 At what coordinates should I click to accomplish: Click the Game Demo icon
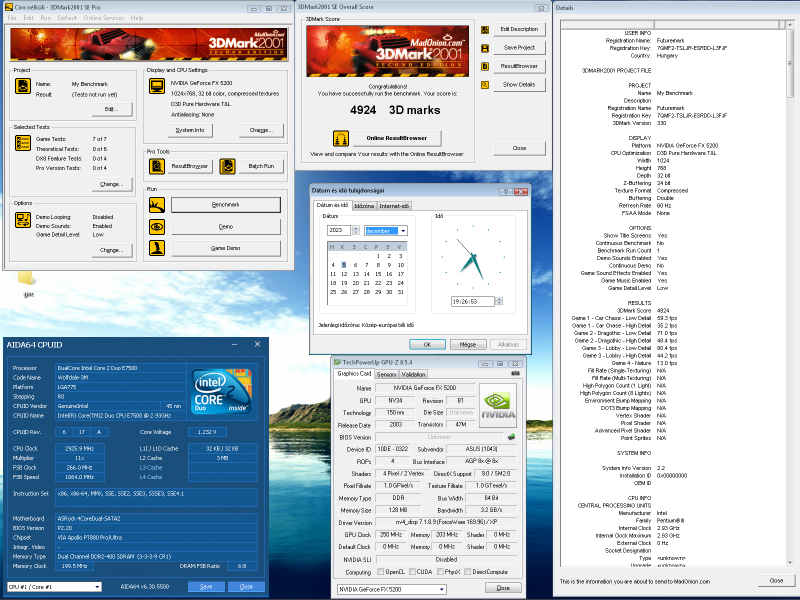pos(157,248)
